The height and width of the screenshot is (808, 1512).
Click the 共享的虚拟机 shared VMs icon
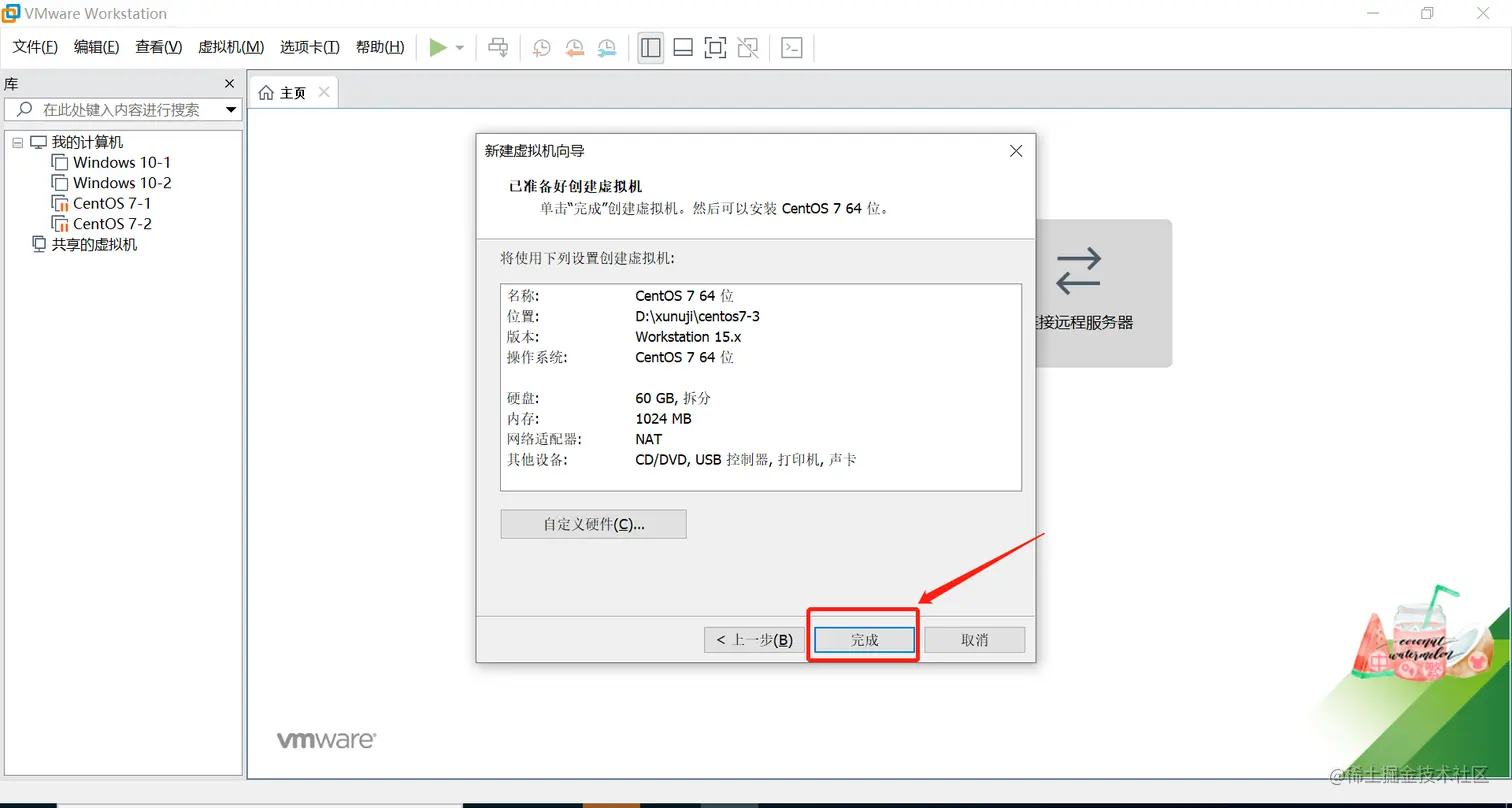click(39, 244)
